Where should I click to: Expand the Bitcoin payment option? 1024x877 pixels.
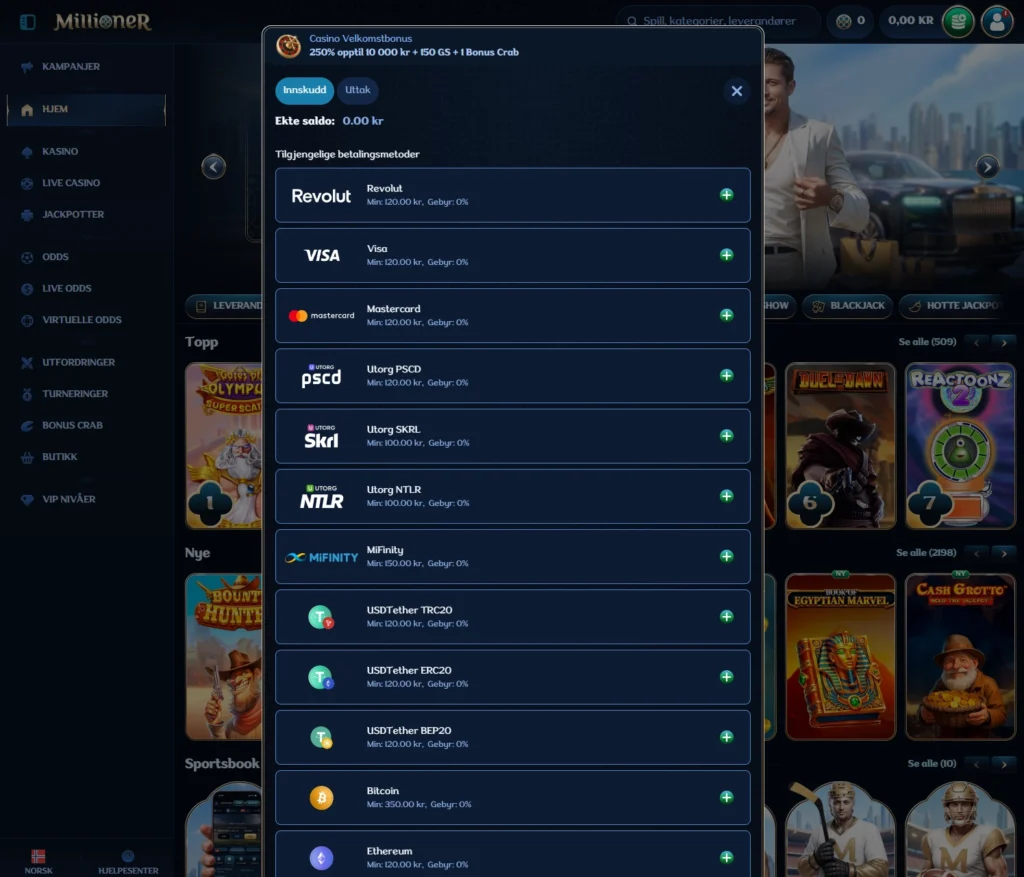click(x=726, y=797)
